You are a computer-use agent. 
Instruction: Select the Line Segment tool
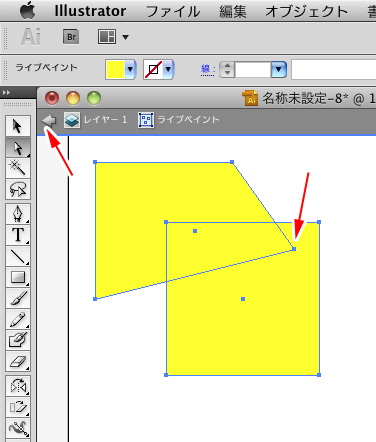point(18,256)
